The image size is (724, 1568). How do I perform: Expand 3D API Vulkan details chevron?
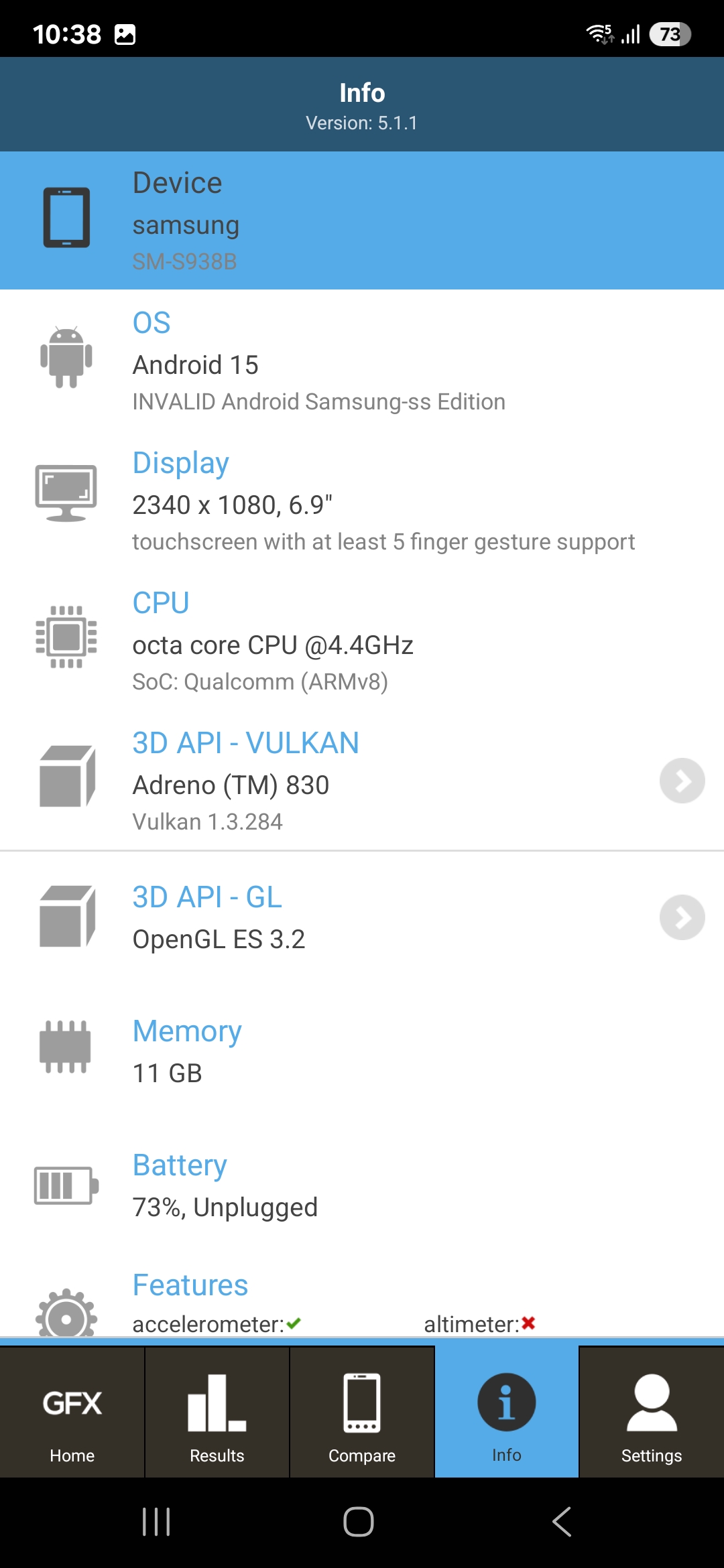[x=682, y=781]
